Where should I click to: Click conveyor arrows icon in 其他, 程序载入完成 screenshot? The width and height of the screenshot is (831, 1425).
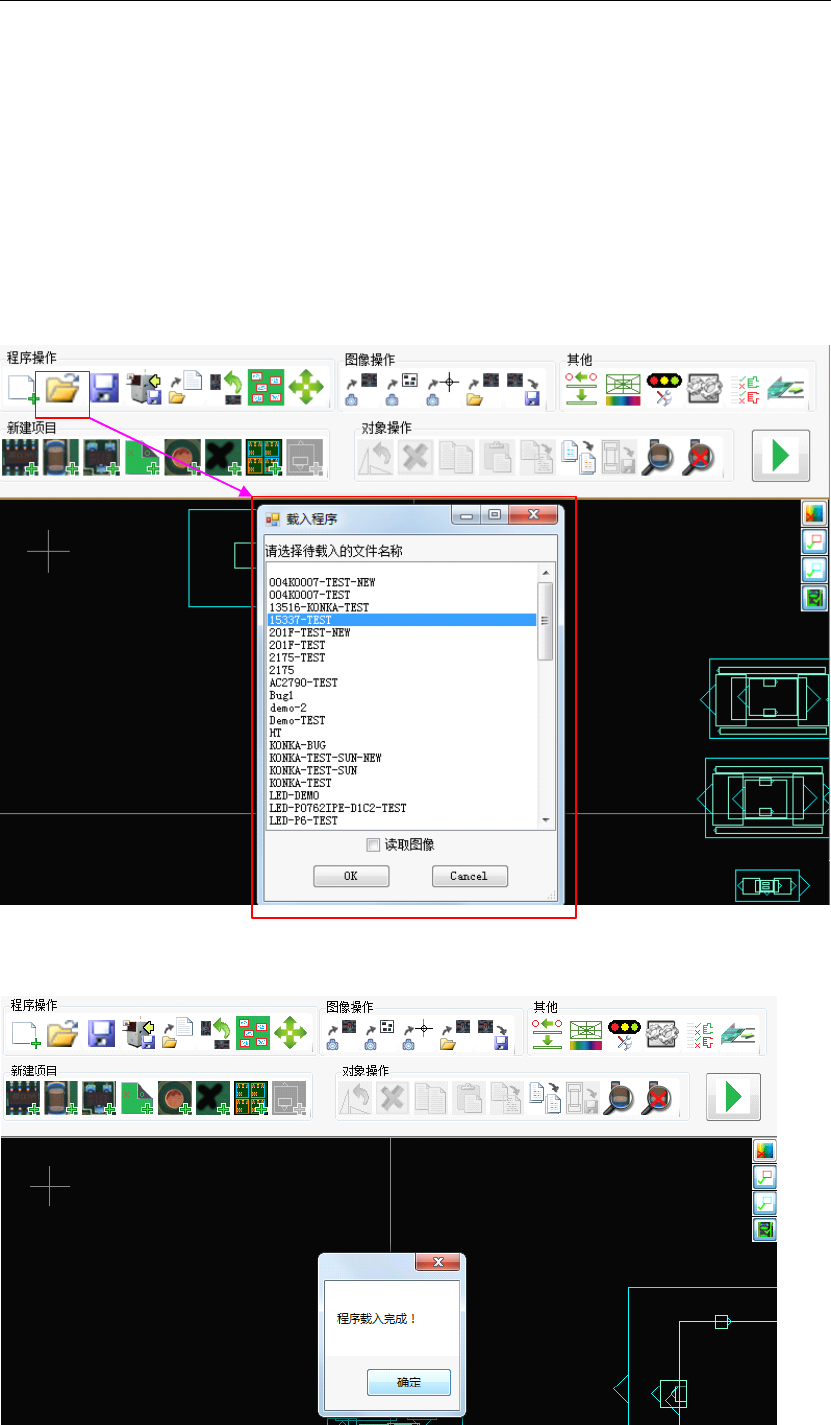click(x=545, y=1033)
